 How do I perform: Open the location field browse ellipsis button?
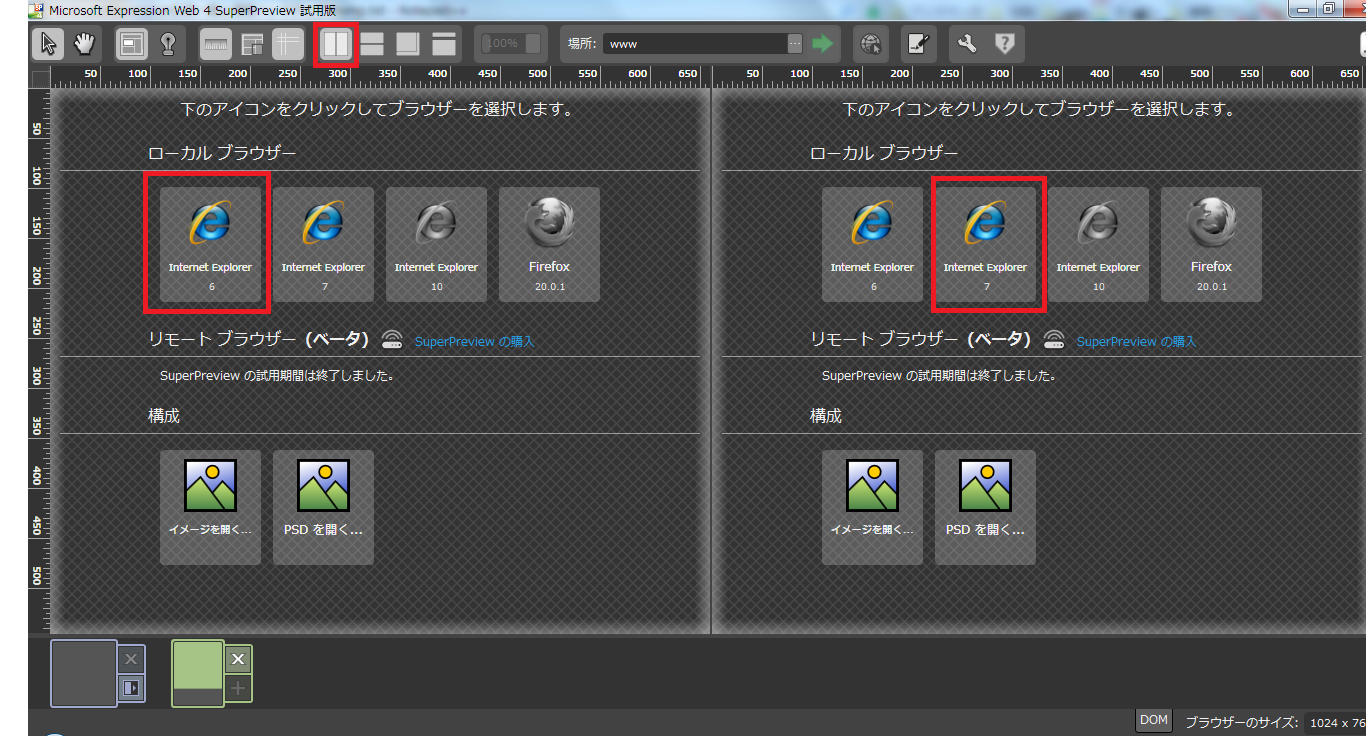pos(794,44)
